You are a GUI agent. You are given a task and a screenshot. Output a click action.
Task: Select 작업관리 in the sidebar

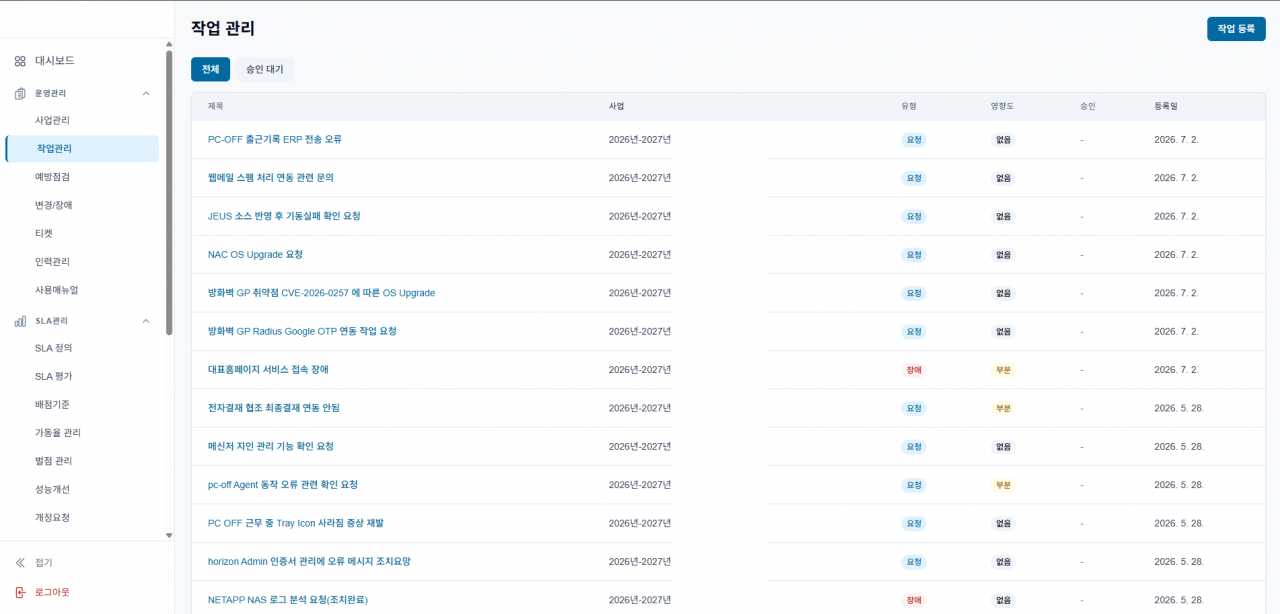(82, 148)
